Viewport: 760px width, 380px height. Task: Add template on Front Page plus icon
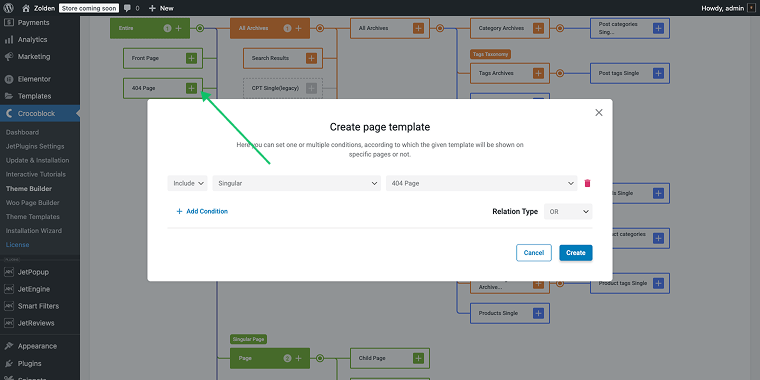[x=191, y=58]
